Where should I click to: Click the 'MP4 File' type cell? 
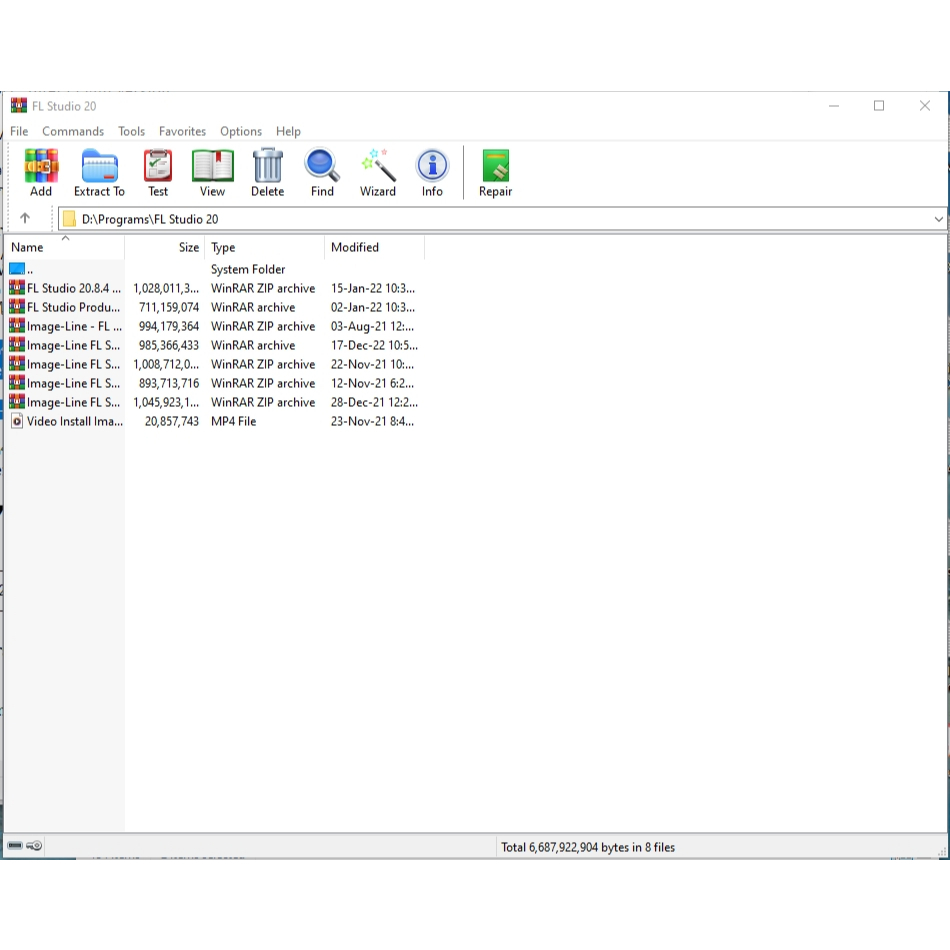click(233, 421)
